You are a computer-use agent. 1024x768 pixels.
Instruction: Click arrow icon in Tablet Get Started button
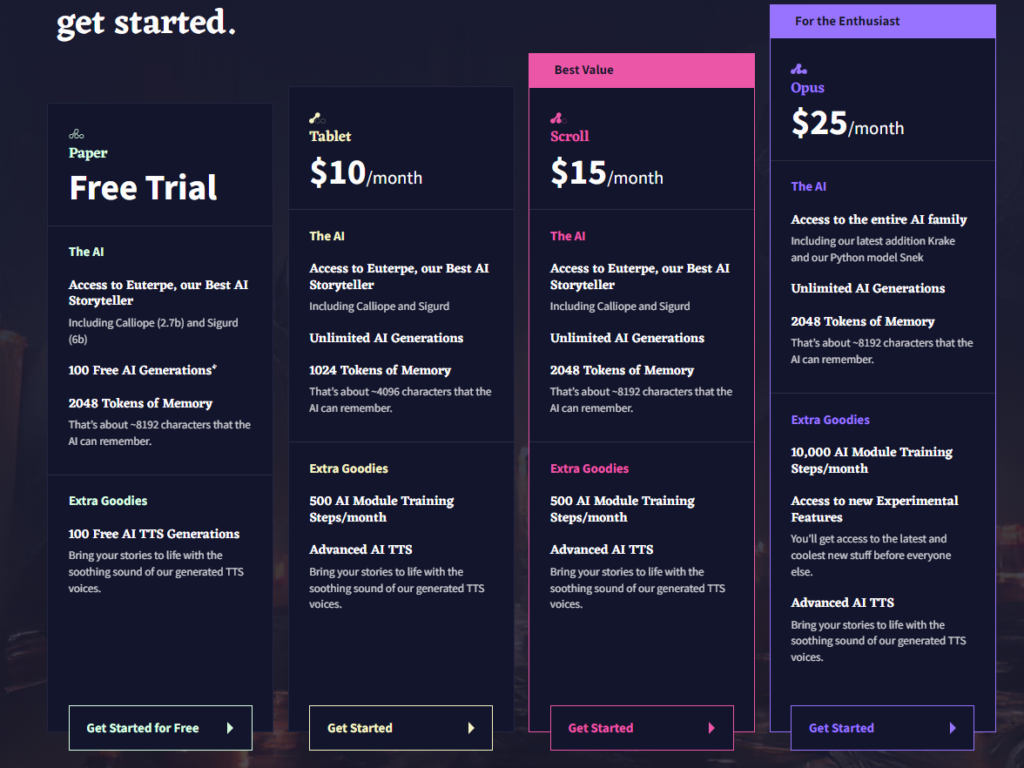(471, 728)
